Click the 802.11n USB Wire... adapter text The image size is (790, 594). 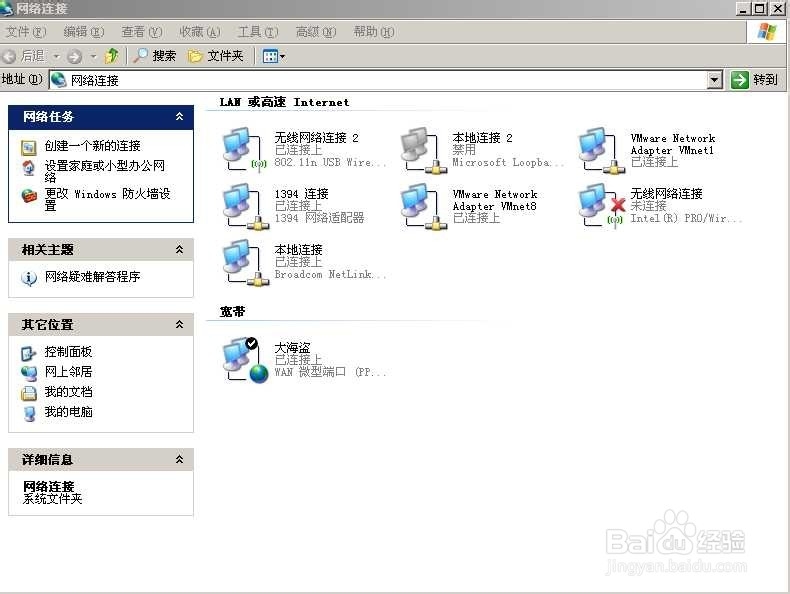pos(330,163)
